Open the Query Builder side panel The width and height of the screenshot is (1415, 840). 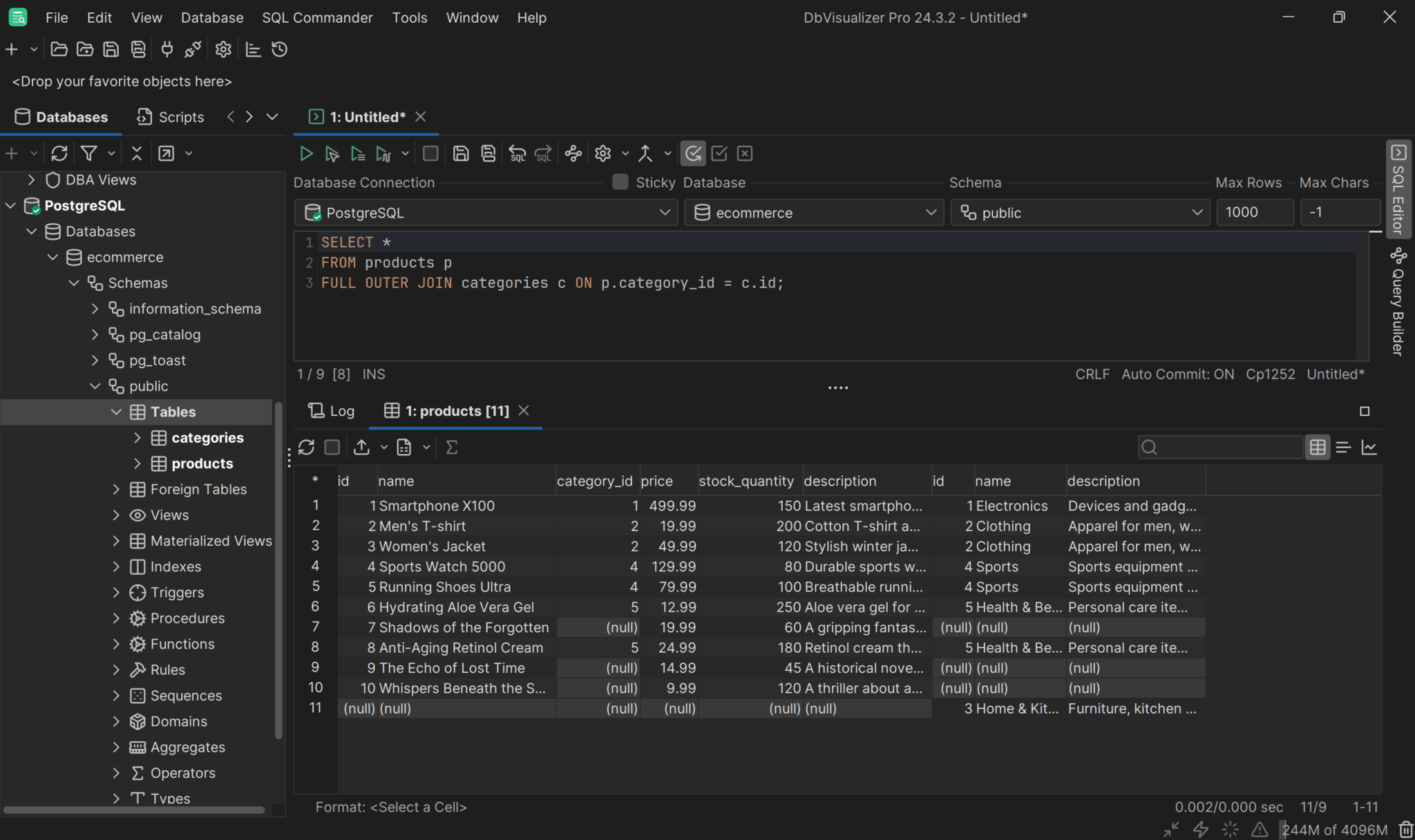[1398, 302]
